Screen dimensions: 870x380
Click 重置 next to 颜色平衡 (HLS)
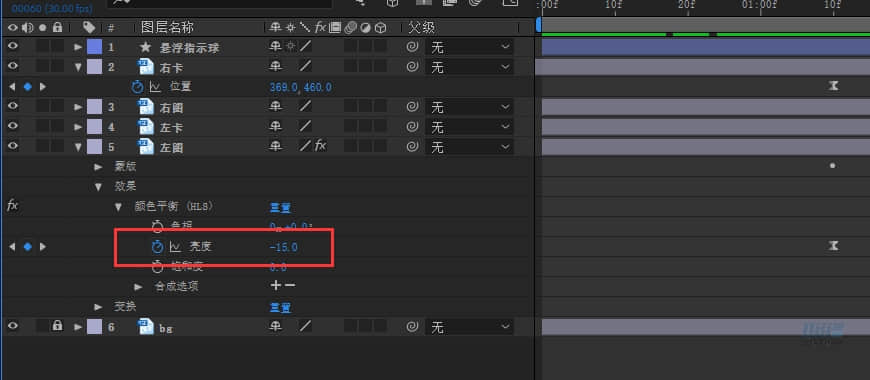pyautogui.click(x=280, y=207)
